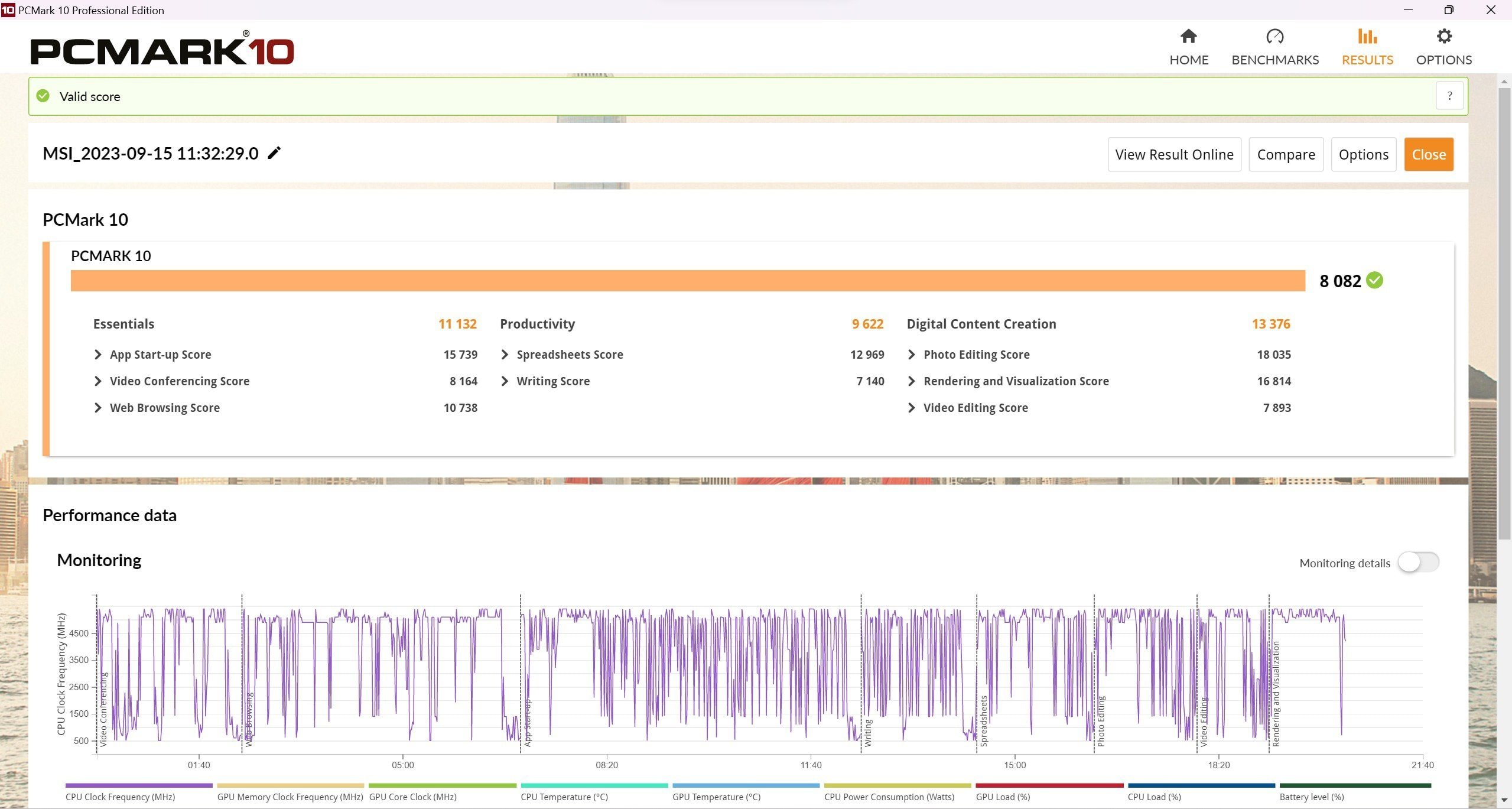
Task: Click the OPTIONS settings icon
Action: [1443, 36]
